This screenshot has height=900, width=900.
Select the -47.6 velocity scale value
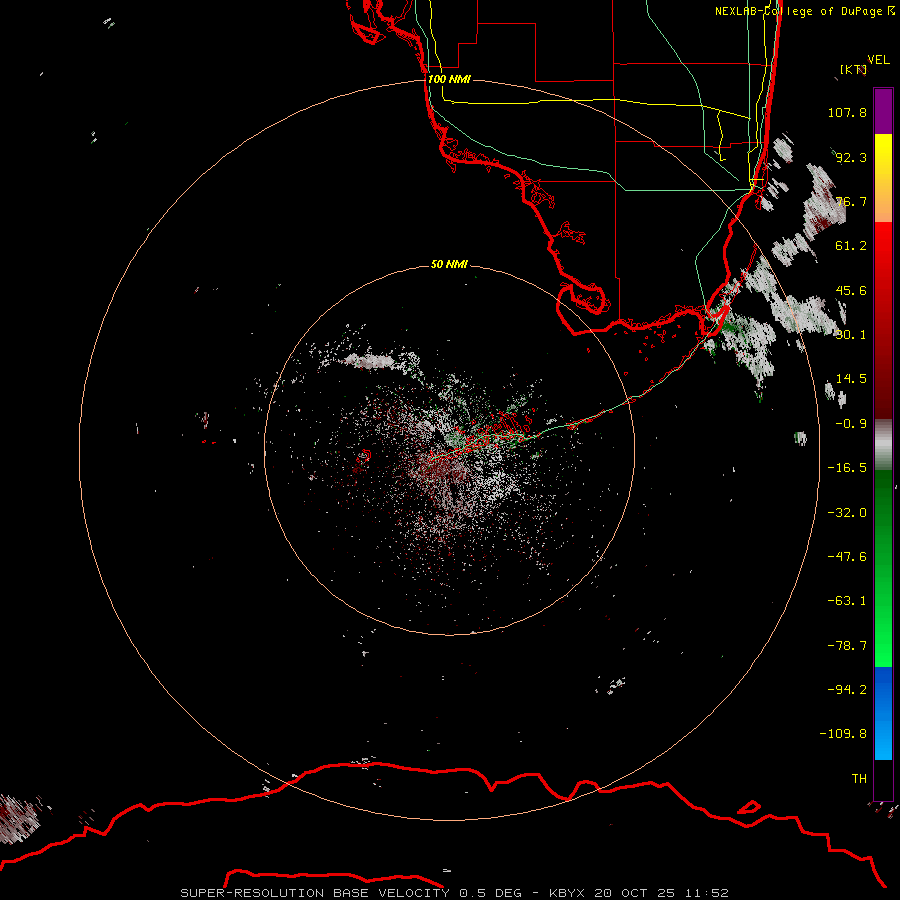click(x=847, y=557)
